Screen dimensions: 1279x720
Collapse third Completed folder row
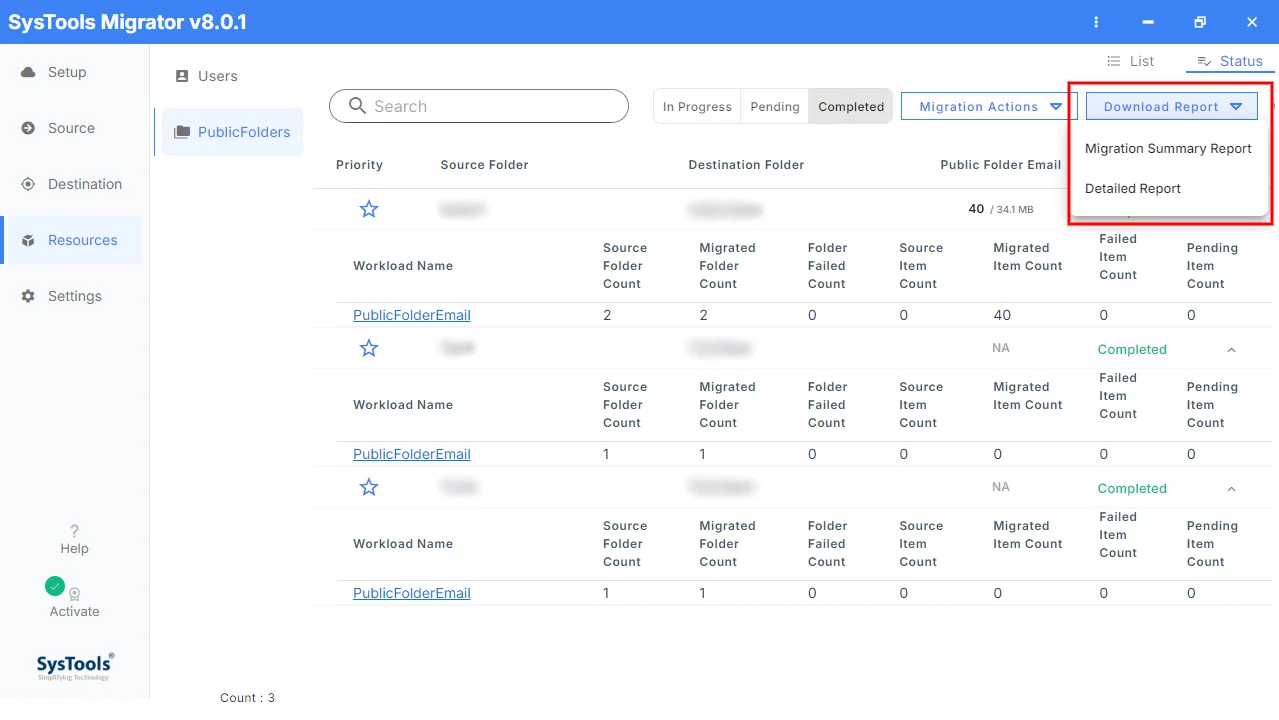click(1231, 488)
